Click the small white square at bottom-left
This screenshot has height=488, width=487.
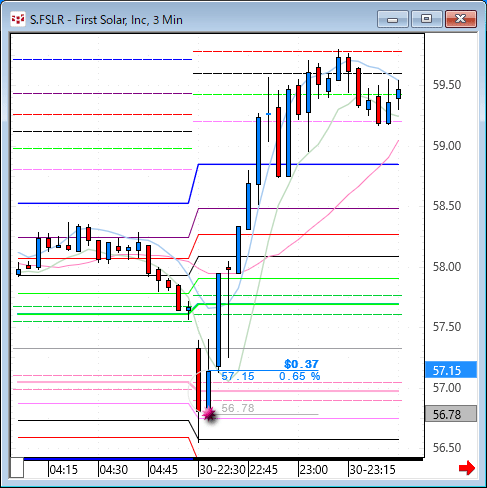[x=17, y=468]
